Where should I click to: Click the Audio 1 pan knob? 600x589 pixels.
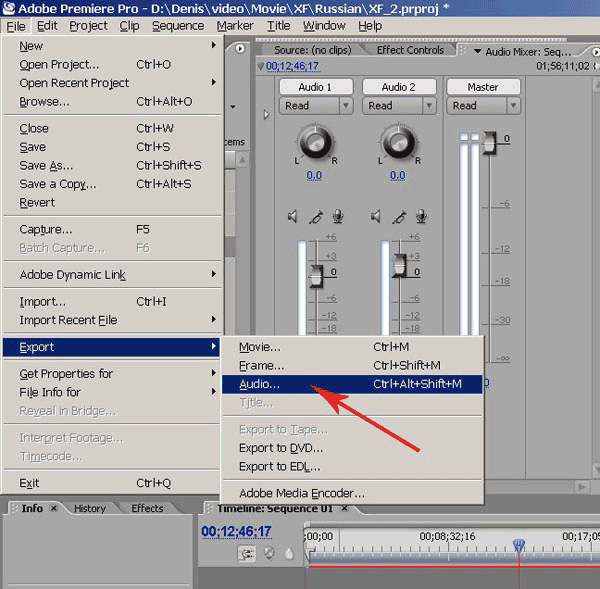point(315,143)
